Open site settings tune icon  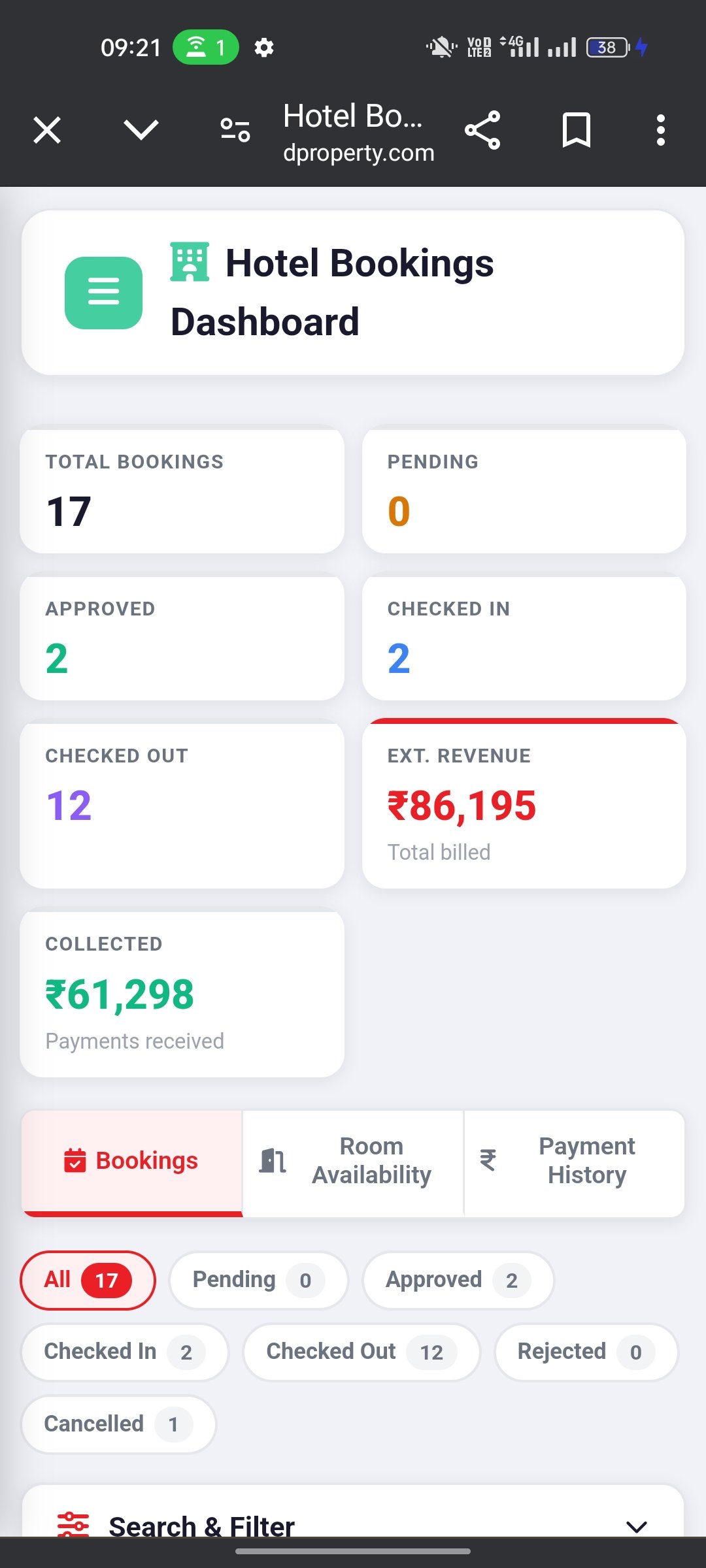coord(235,130)
